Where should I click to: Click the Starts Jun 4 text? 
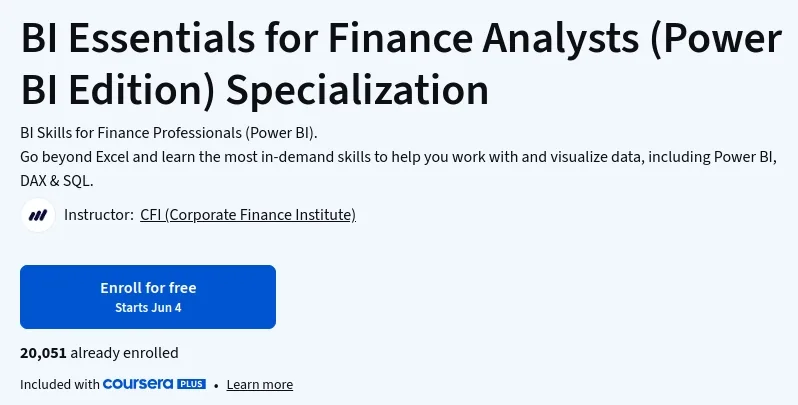(x=148, y=308)
